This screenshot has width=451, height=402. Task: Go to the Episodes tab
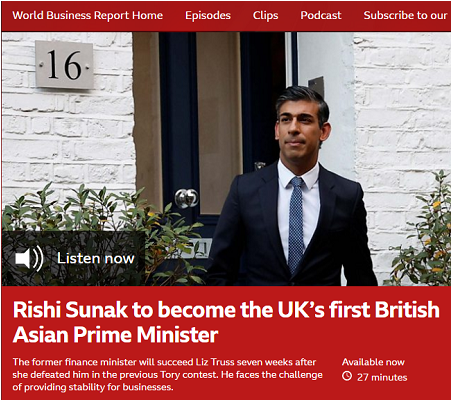[x=208, y=15]
